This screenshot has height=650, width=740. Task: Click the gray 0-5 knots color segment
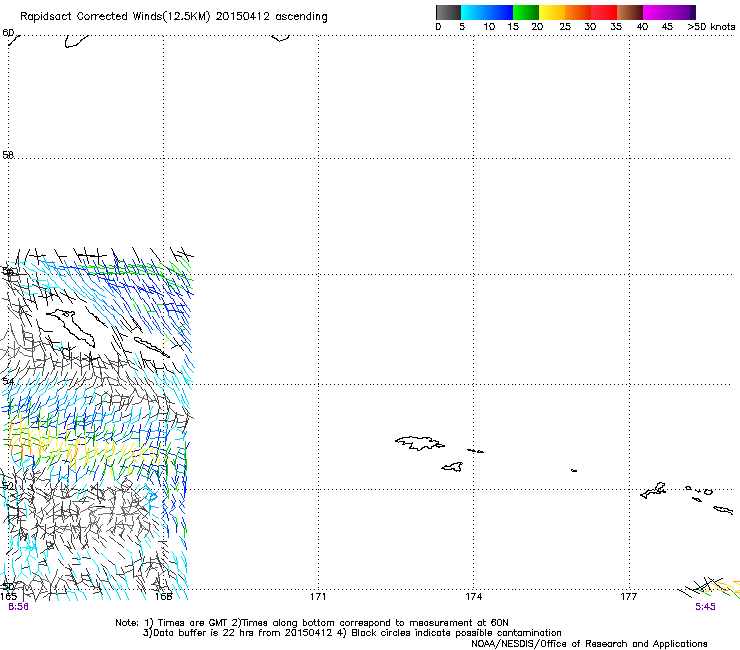[448, 12]
